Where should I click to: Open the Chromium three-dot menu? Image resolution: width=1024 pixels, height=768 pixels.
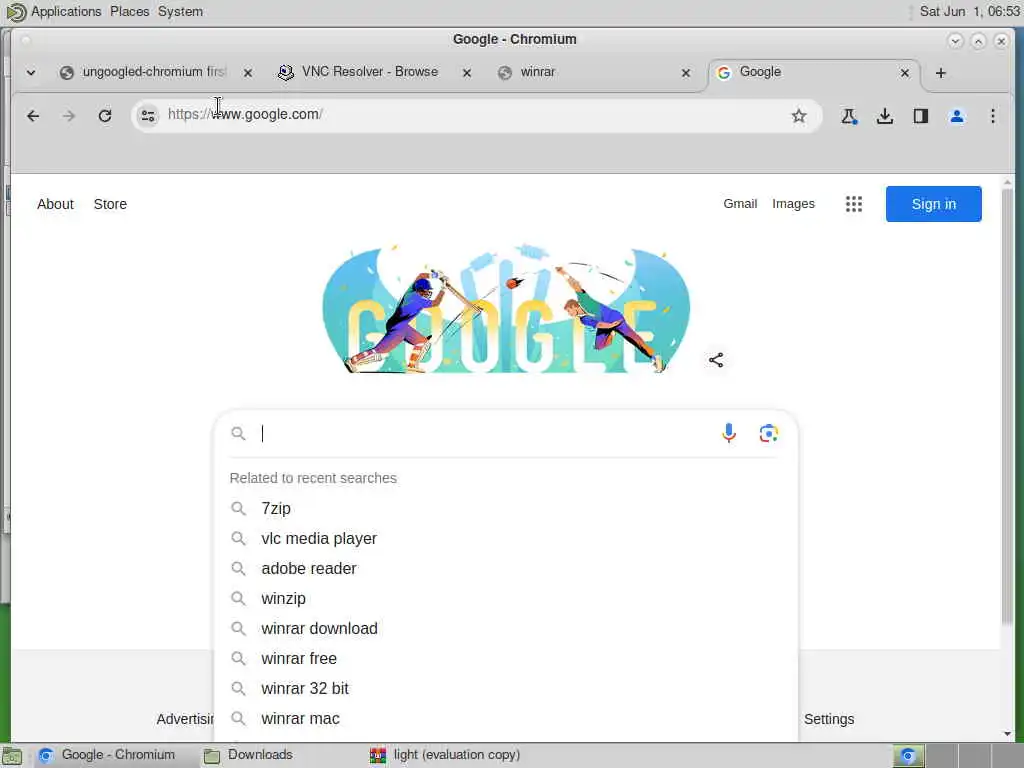(x=993, y=116)
